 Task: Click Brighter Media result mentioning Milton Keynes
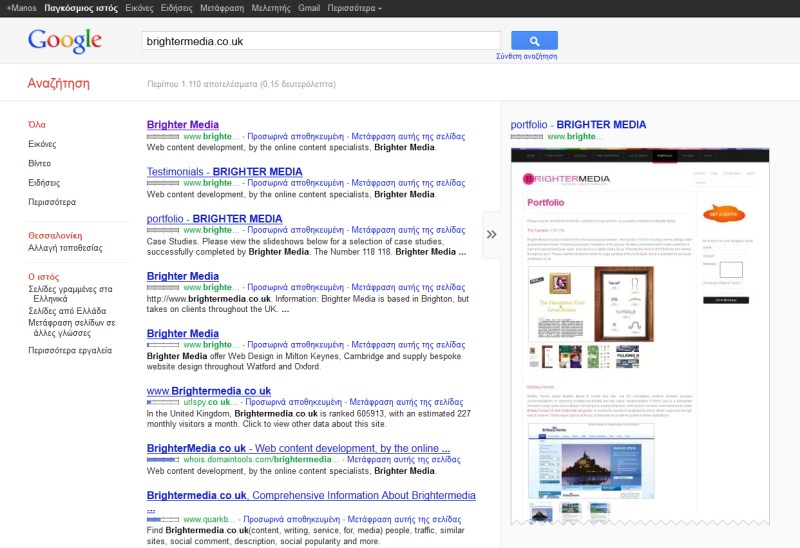[x=183, y=333]
